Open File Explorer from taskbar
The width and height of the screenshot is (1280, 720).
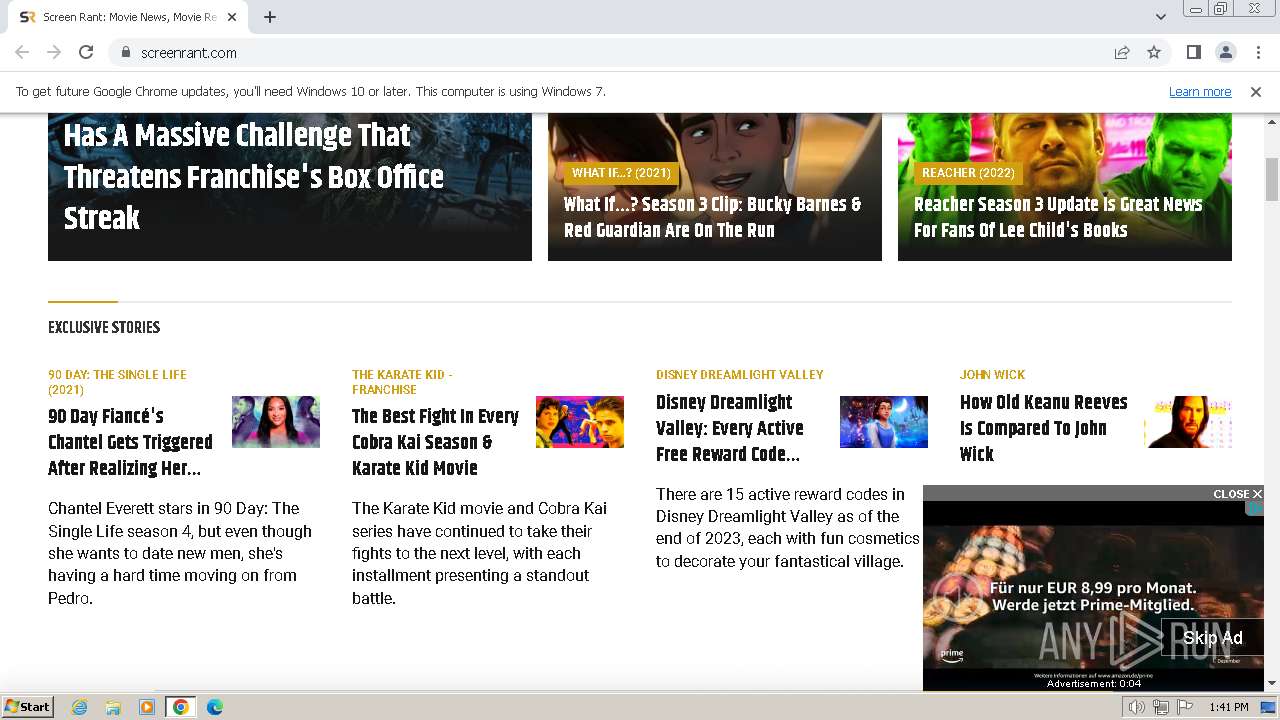[113, 707]
